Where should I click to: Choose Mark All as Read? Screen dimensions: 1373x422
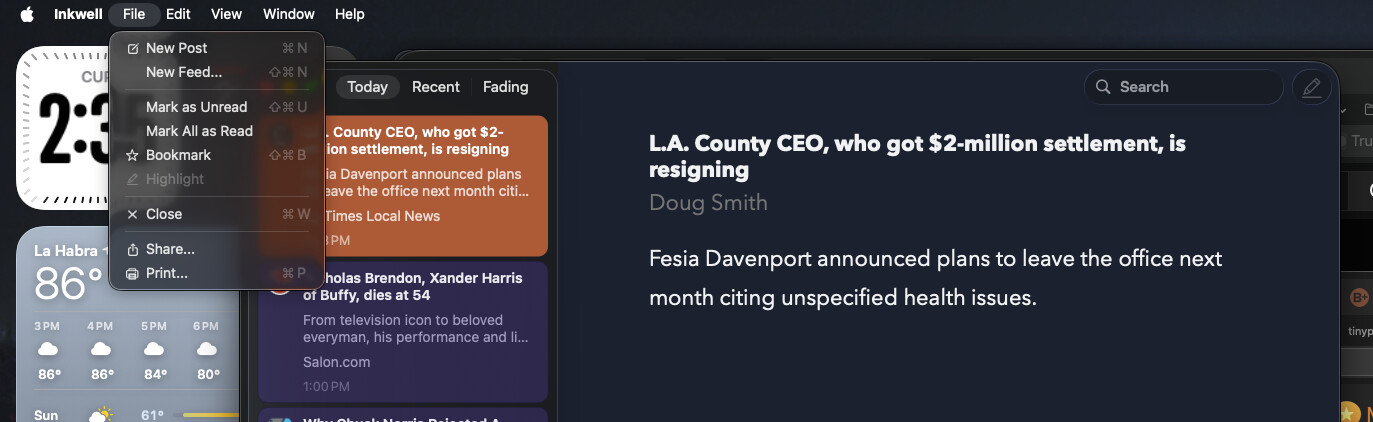(199, 131)
